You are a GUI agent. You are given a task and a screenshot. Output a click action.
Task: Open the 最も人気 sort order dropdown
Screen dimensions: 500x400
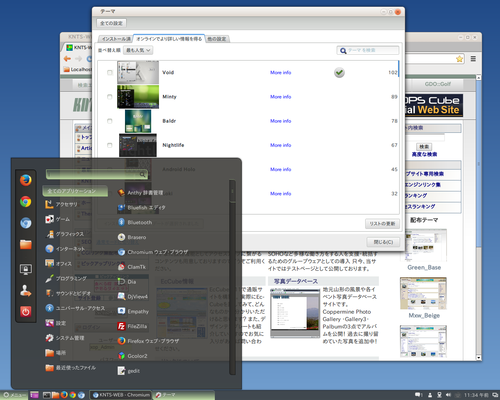click(138, 50)
